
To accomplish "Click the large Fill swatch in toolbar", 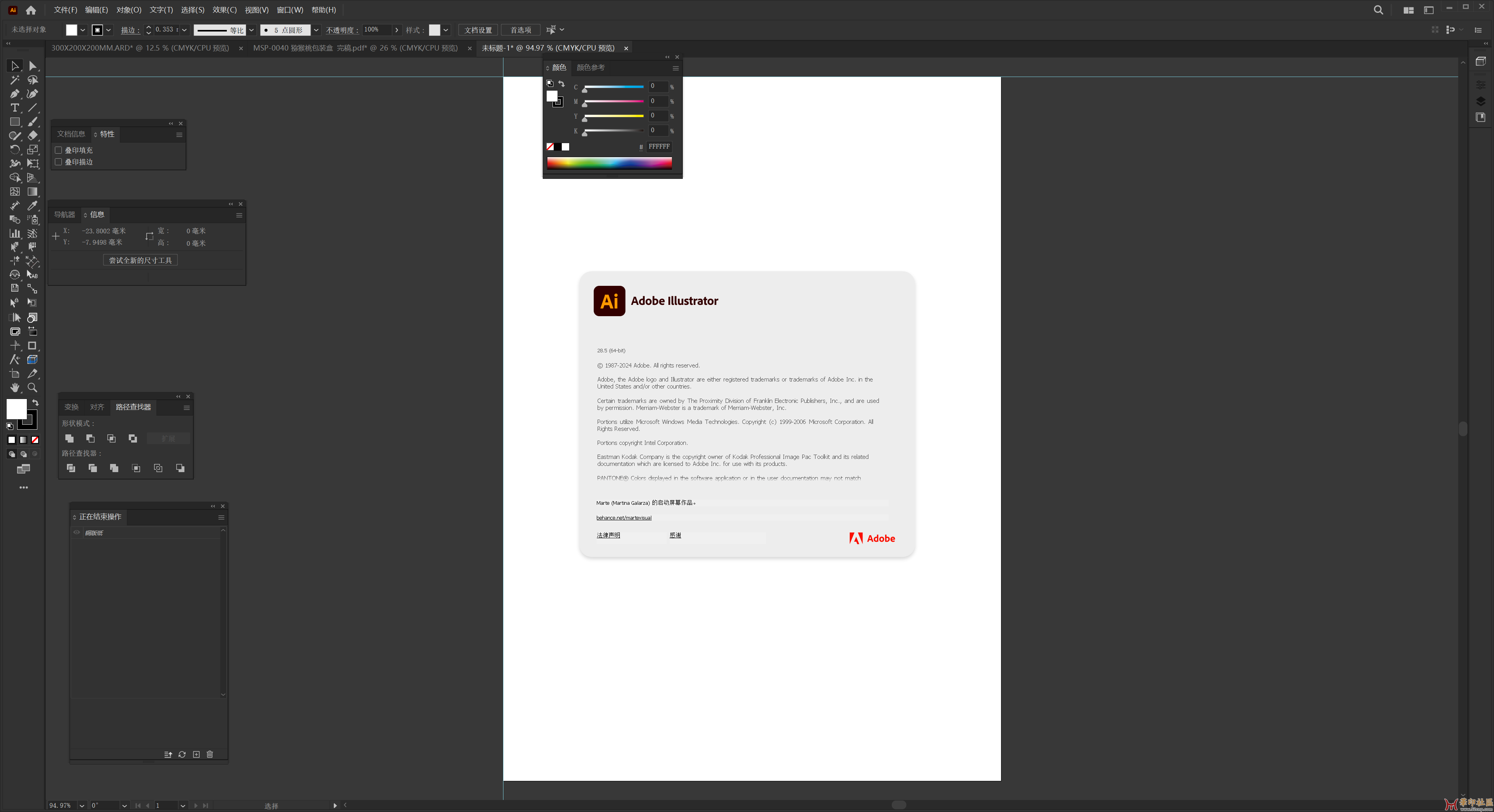I will tap(16, 409).
